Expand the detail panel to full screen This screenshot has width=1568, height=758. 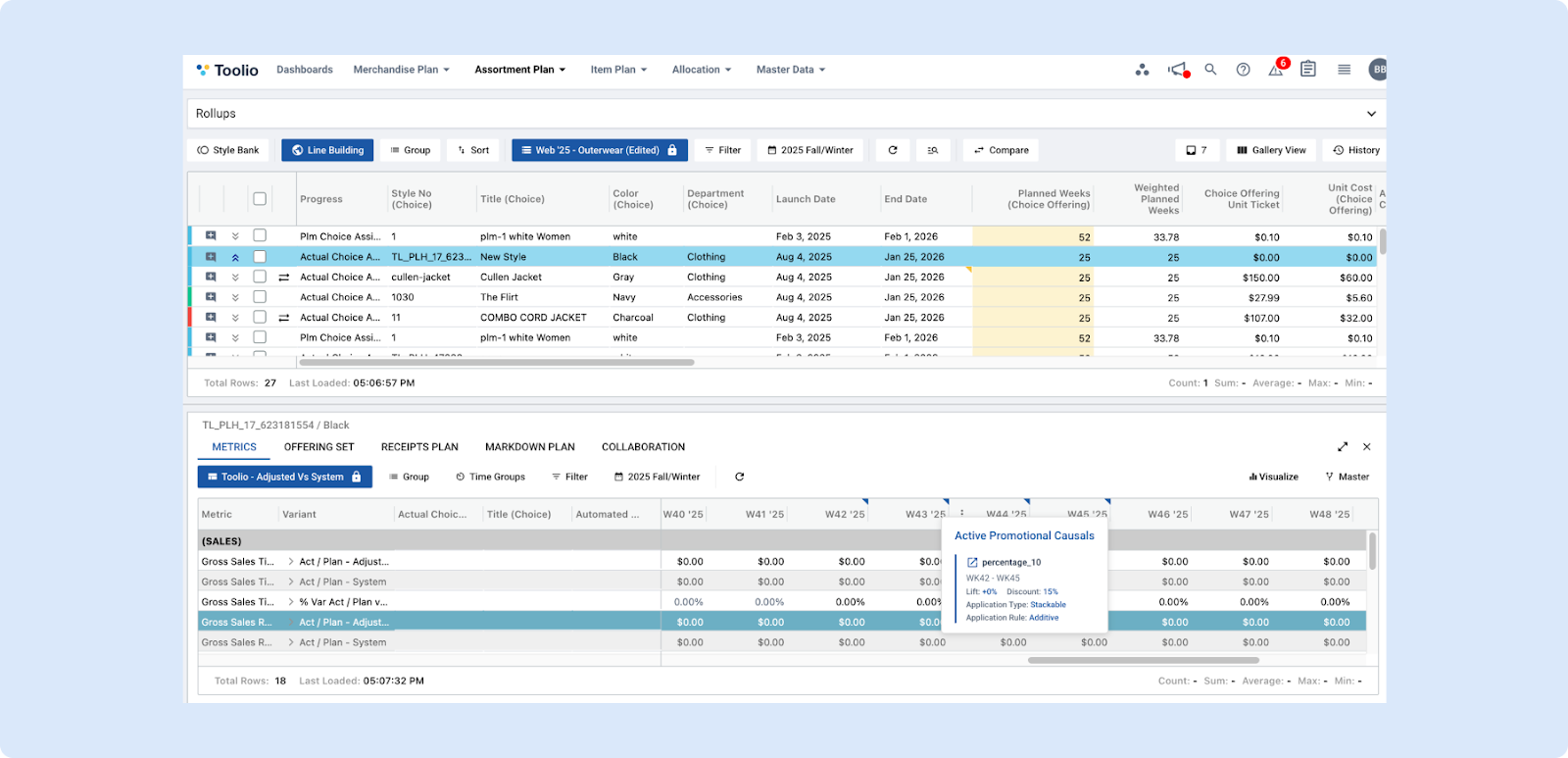pyautogui.click(x=1343, y=447)
